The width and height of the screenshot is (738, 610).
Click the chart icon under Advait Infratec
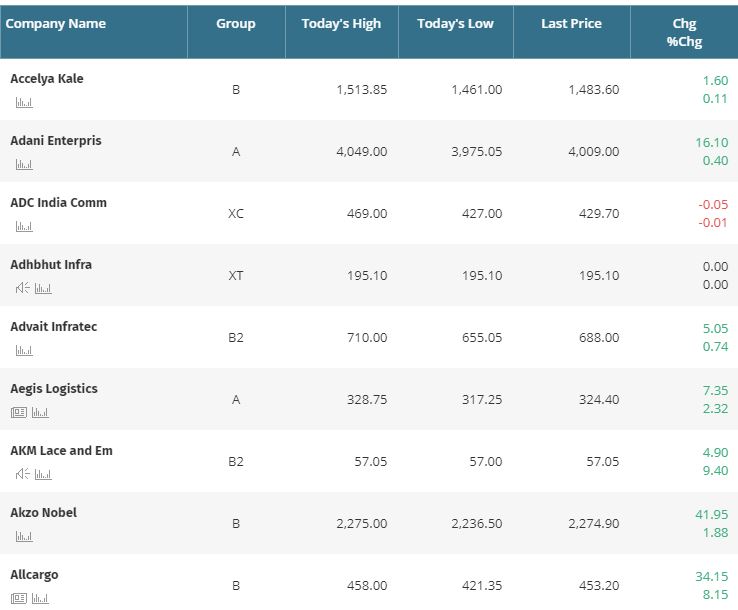coord(24,350)
